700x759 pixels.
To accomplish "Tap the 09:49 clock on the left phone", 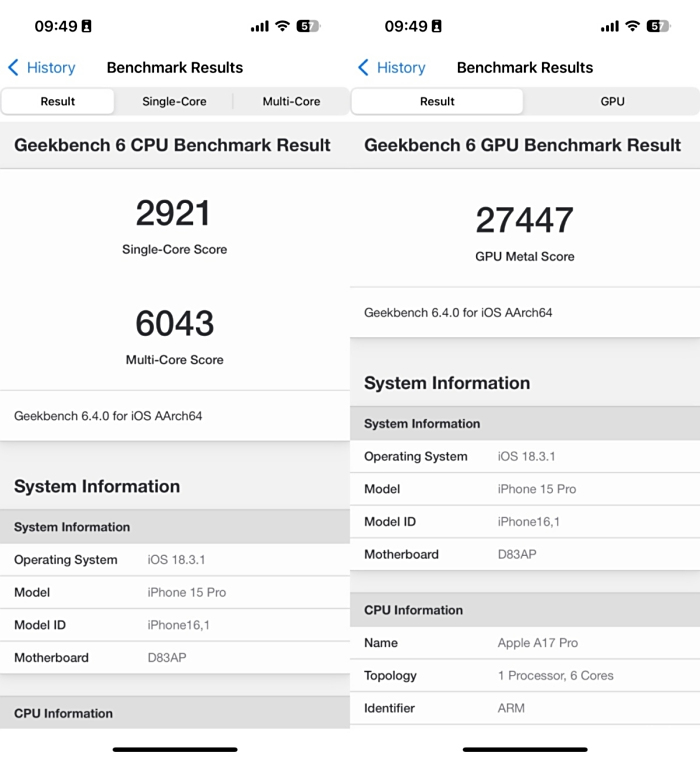I will coord(56,26).
